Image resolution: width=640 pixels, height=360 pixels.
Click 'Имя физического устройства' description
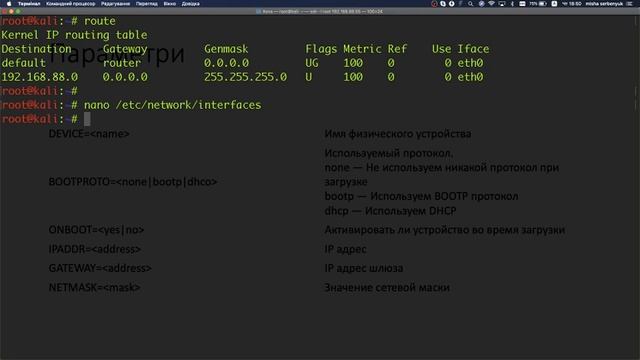coord(398,134)
